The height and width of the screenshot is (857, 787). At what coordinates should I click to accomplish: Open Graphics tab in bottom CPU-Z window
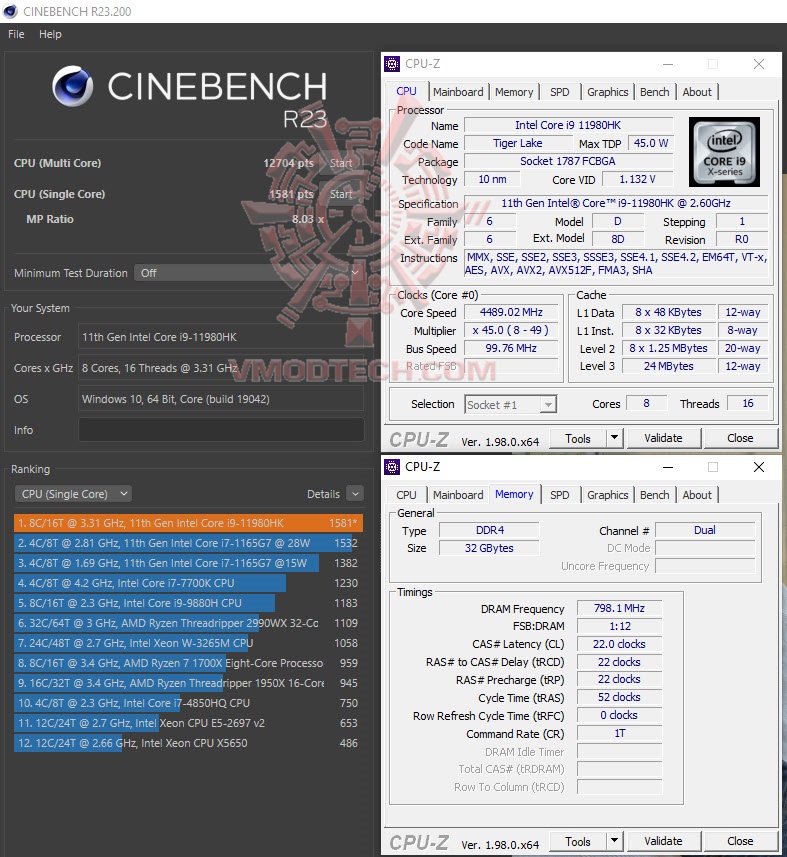[607, 495]
